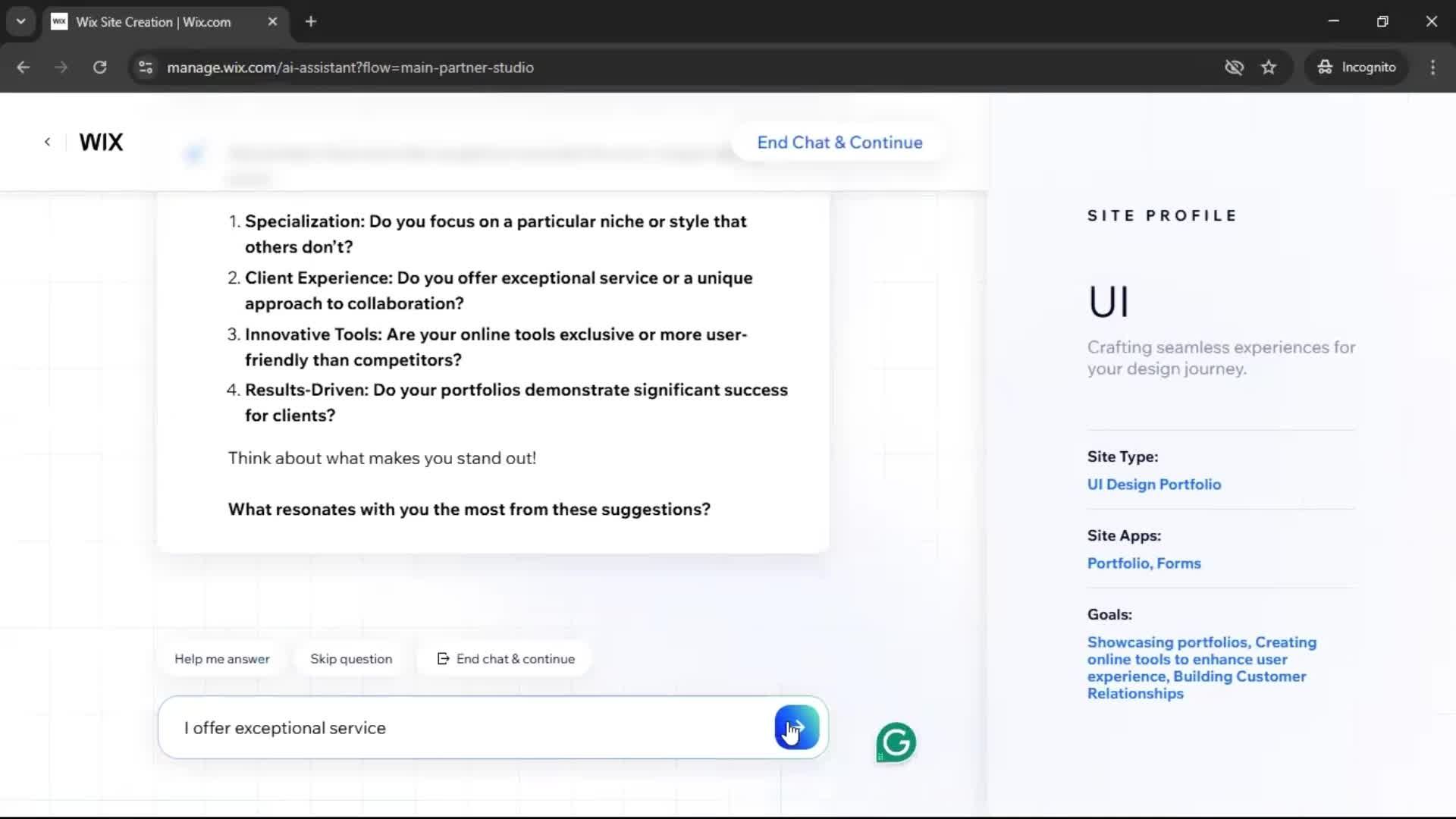Screen dimensions: 1456x819
Task: Open Chrome three-dot menu
Action: point(1432,67)
